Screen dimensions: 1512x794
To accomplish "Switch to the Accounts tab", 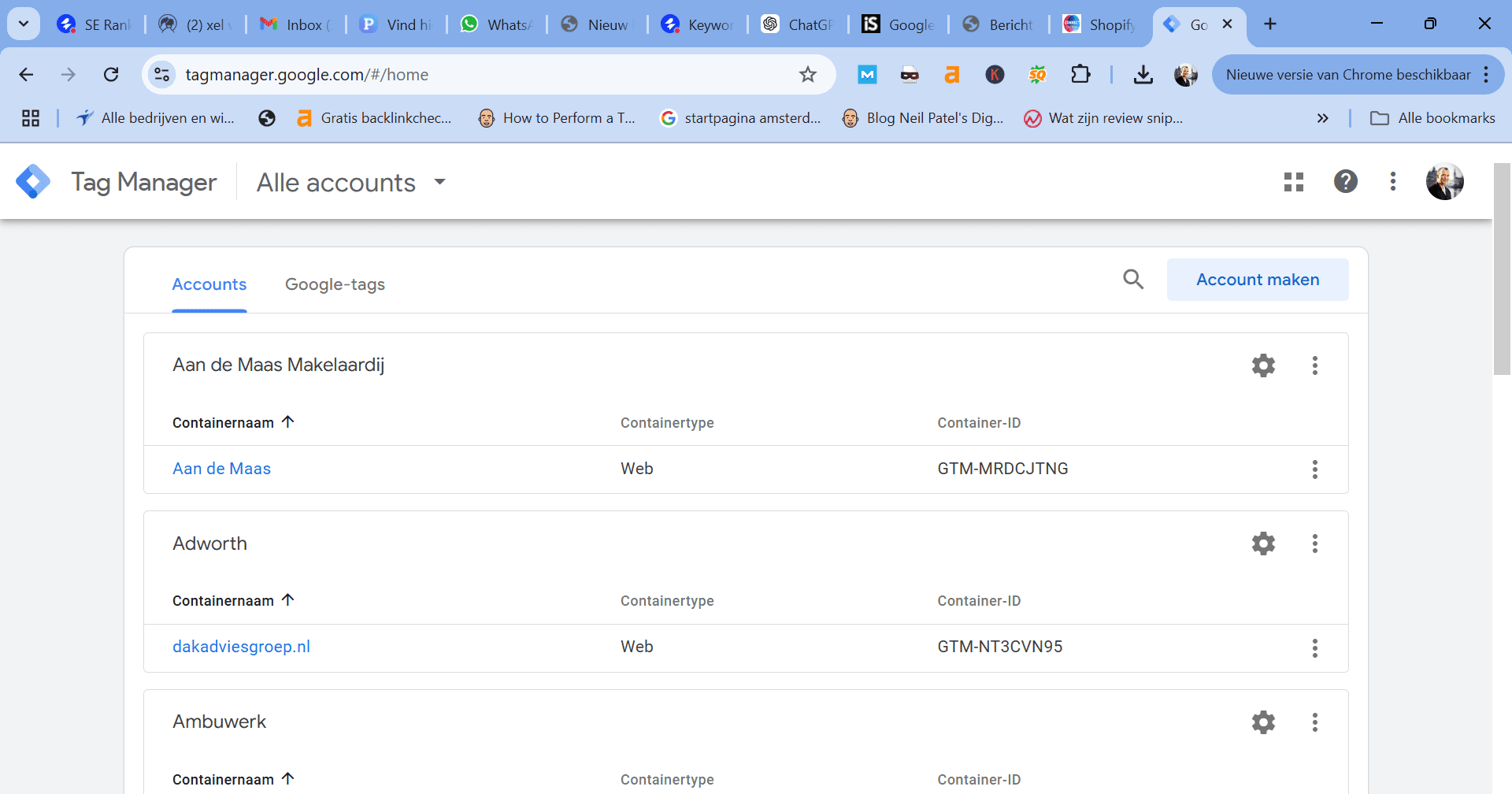I will pyautogui.click(x=209, y=284).
